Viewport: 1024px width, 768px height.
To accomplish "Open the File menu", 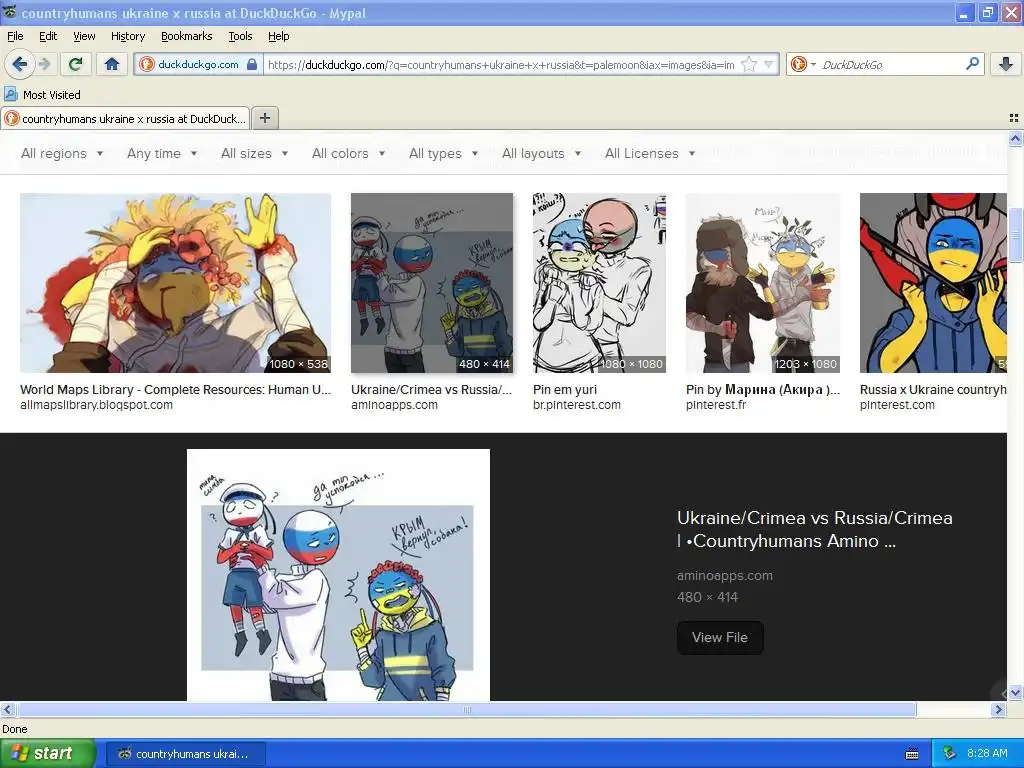I will coord(15,36).
